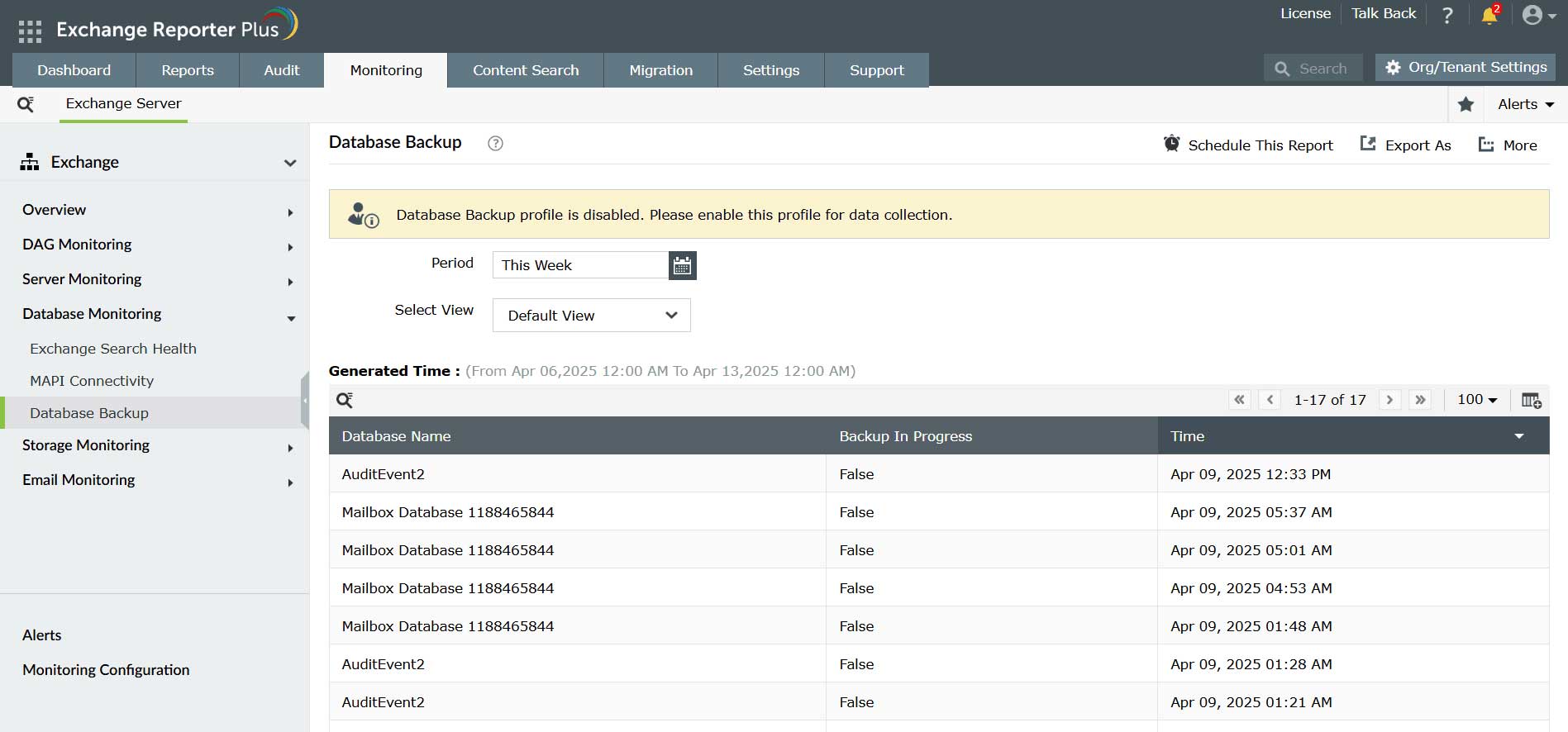Viewport: 1568px width, 732px height.
Task: Click the Apr 09, 2025 12:33 PM cell
Action: [x=1353, y=474]
